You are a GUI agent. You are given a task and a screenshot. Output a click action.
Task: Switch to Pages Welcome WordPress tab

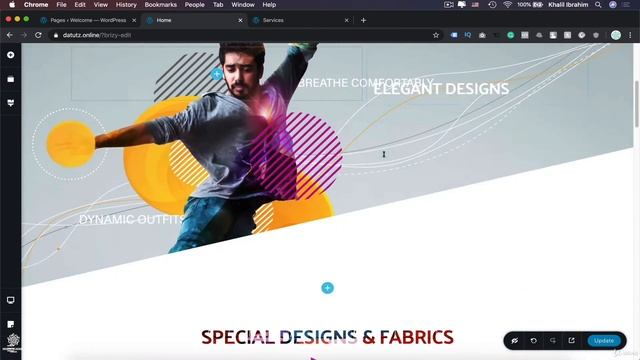(88, 20)
